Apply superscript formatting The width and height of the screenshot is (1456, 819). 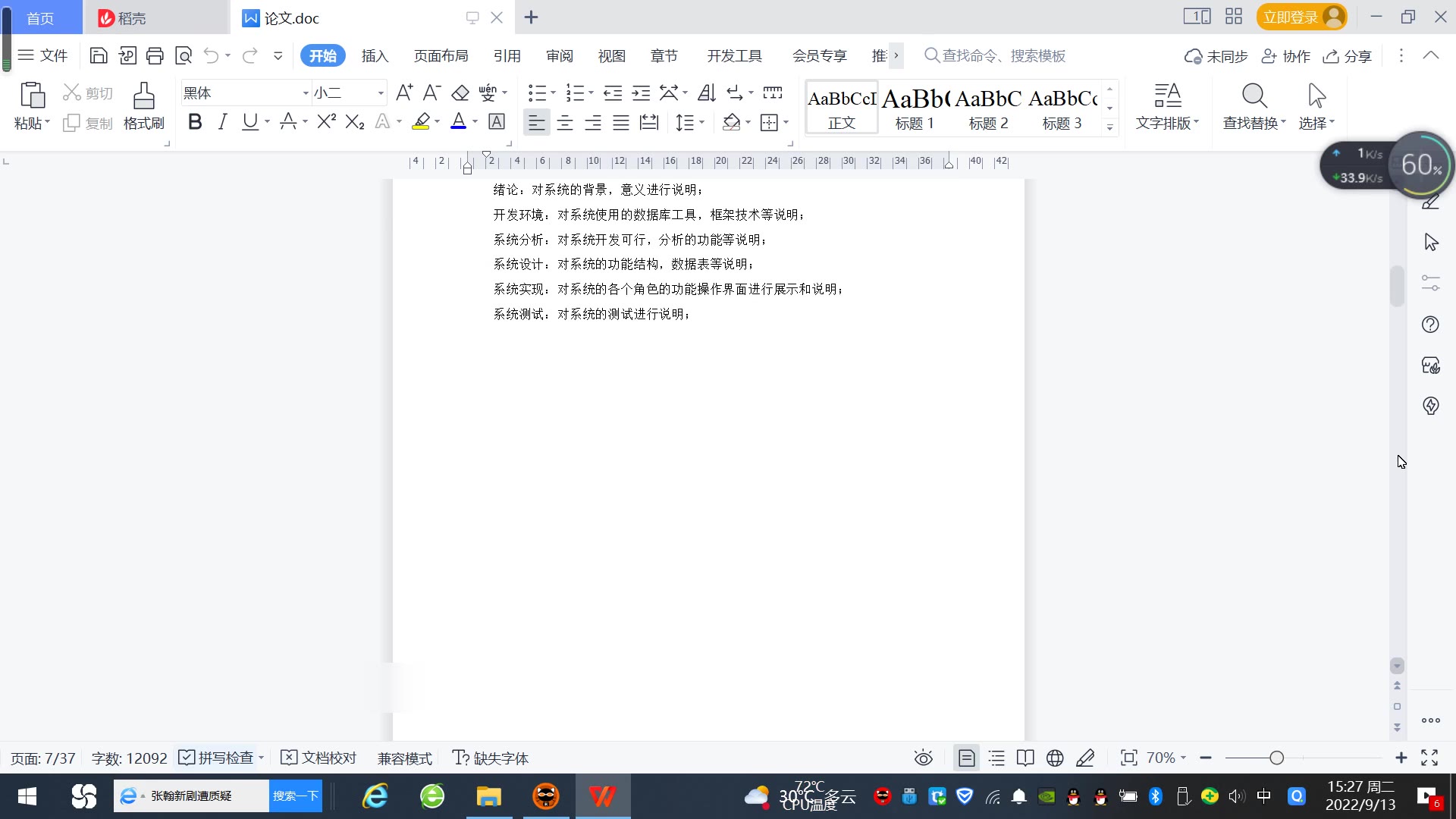(326, 122)
